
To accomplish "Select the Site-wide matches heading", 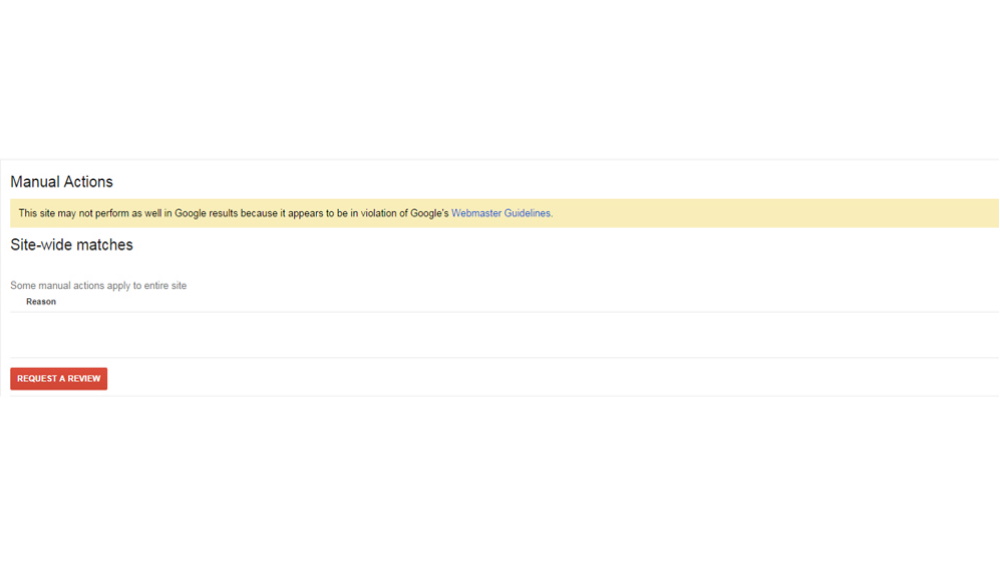I will pyautogui.click(x=71, y=245).
